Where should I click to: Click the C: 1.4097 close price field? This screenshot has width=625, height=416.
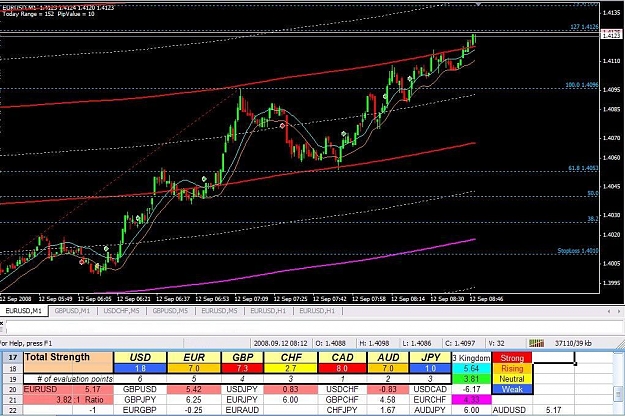tap(460, 343)
